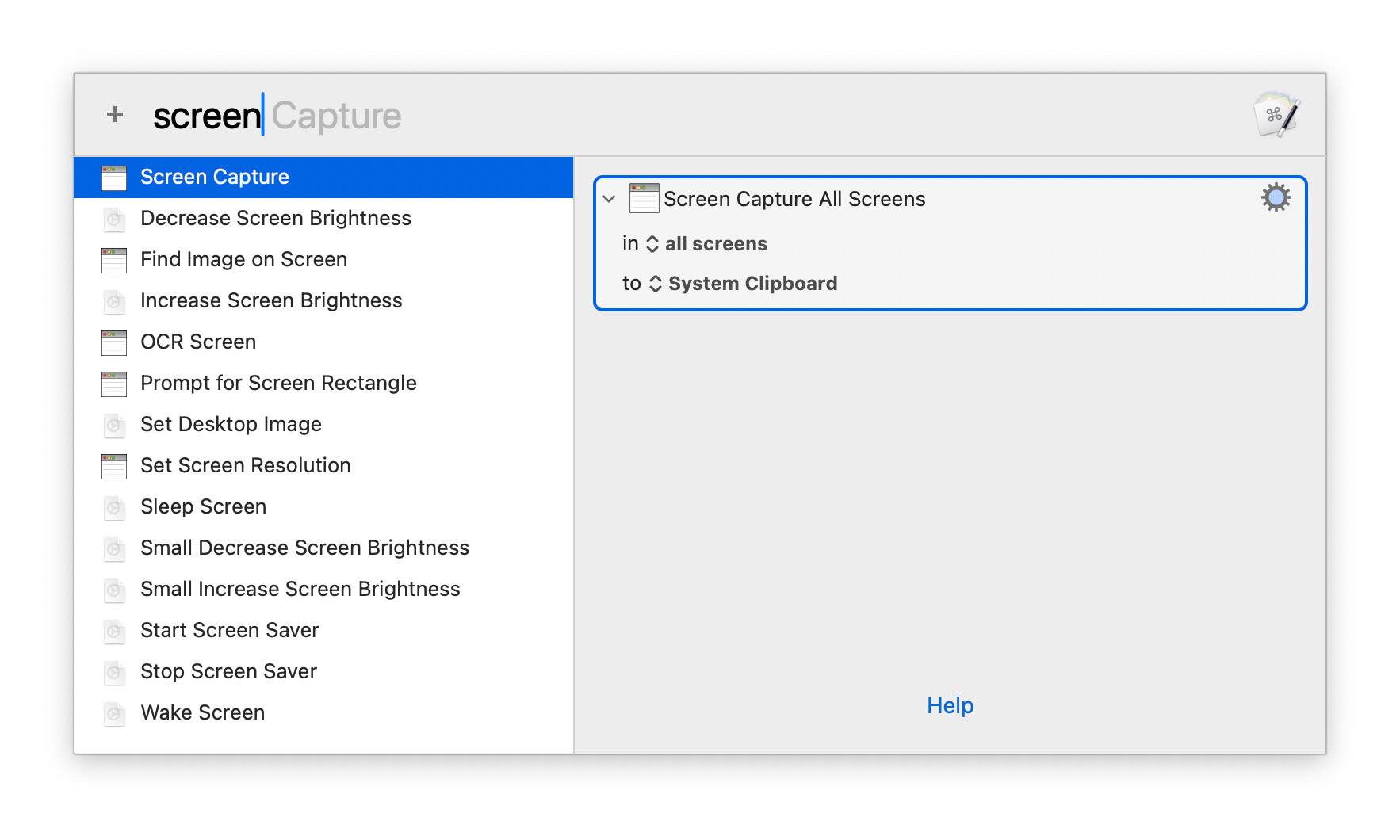
Task: Click the icon beside Find Image on Screen
Action: coord(114,260)
